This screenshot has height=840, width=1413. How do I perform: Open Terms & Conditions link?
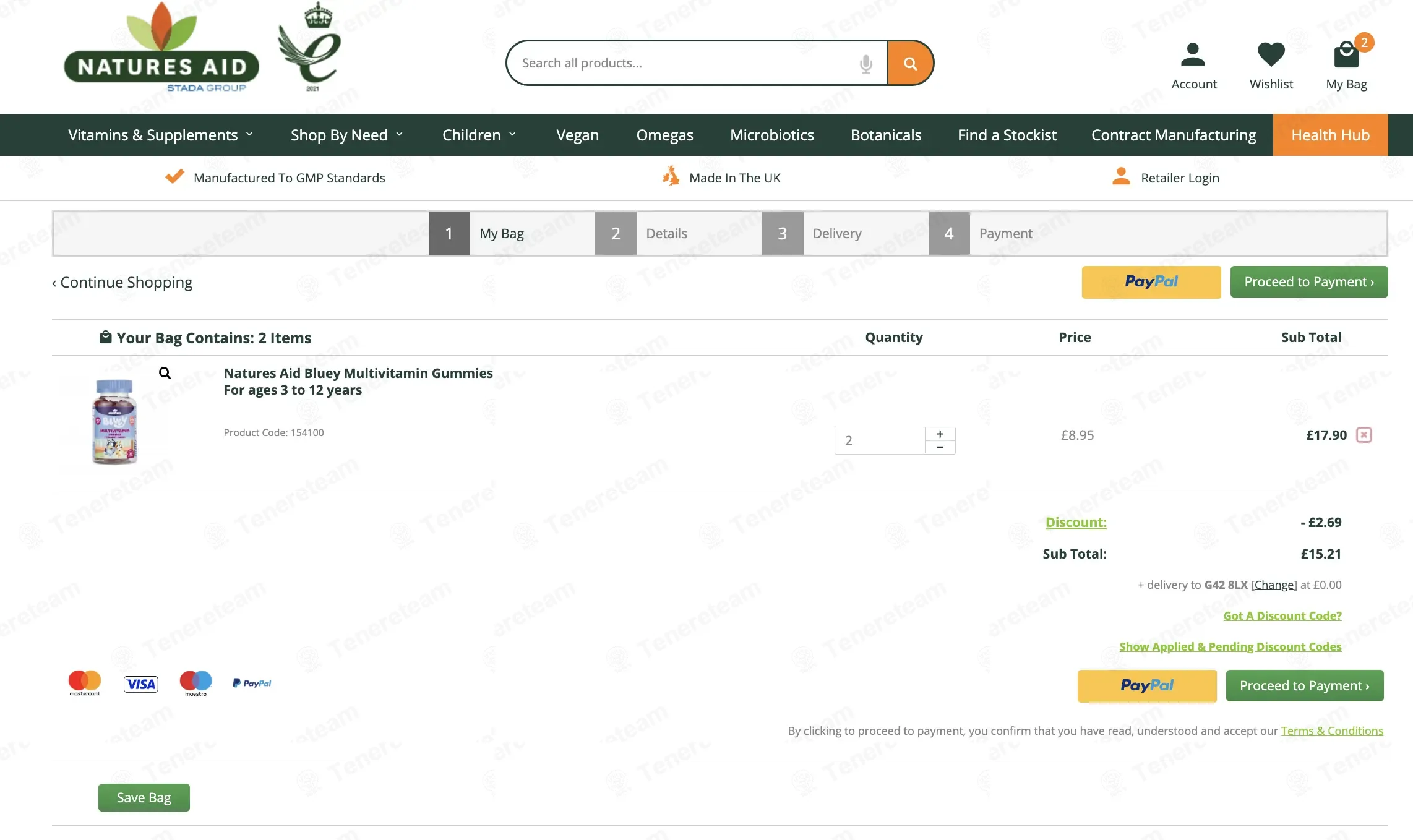1331,731
